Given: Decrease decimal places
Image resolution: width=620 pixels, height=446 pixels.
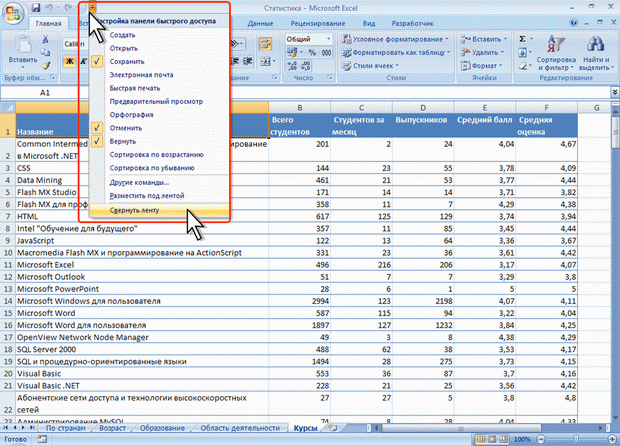Looking at the screenshot, I should [306, 66].
